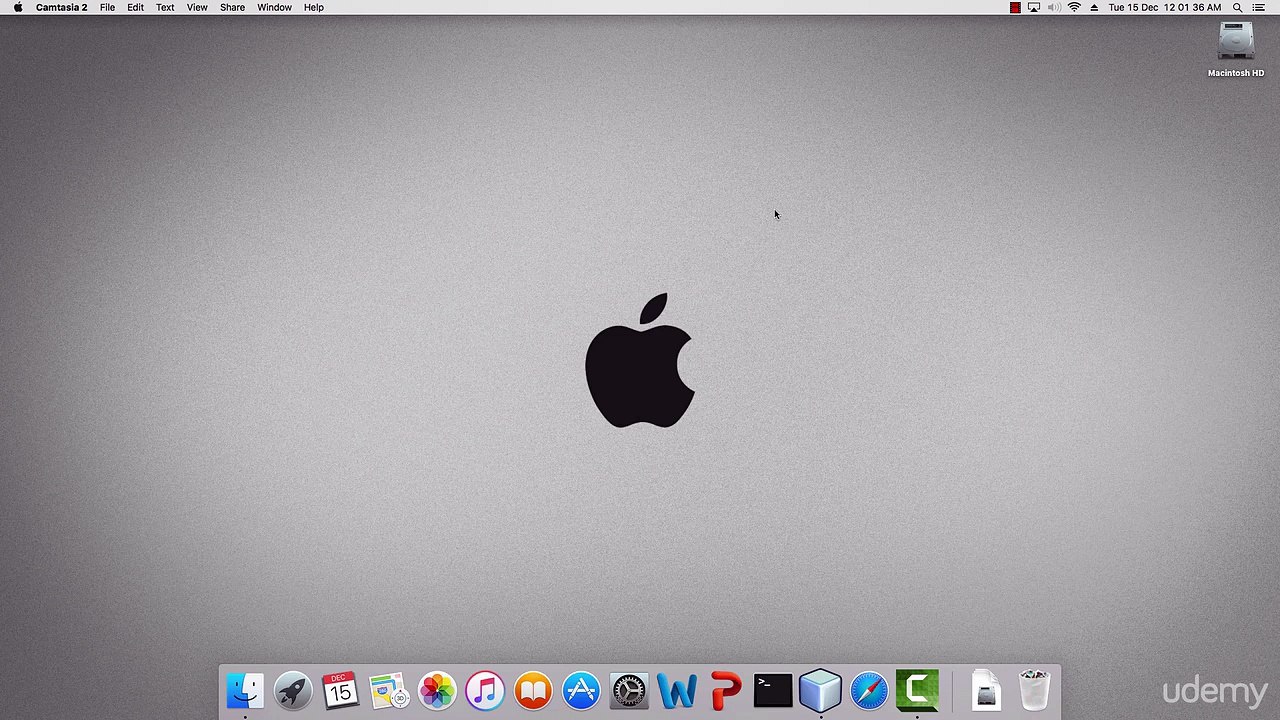Open the Calendar app in dock
The width and height of the screenshot is (1280, 720).
(341, 691)
